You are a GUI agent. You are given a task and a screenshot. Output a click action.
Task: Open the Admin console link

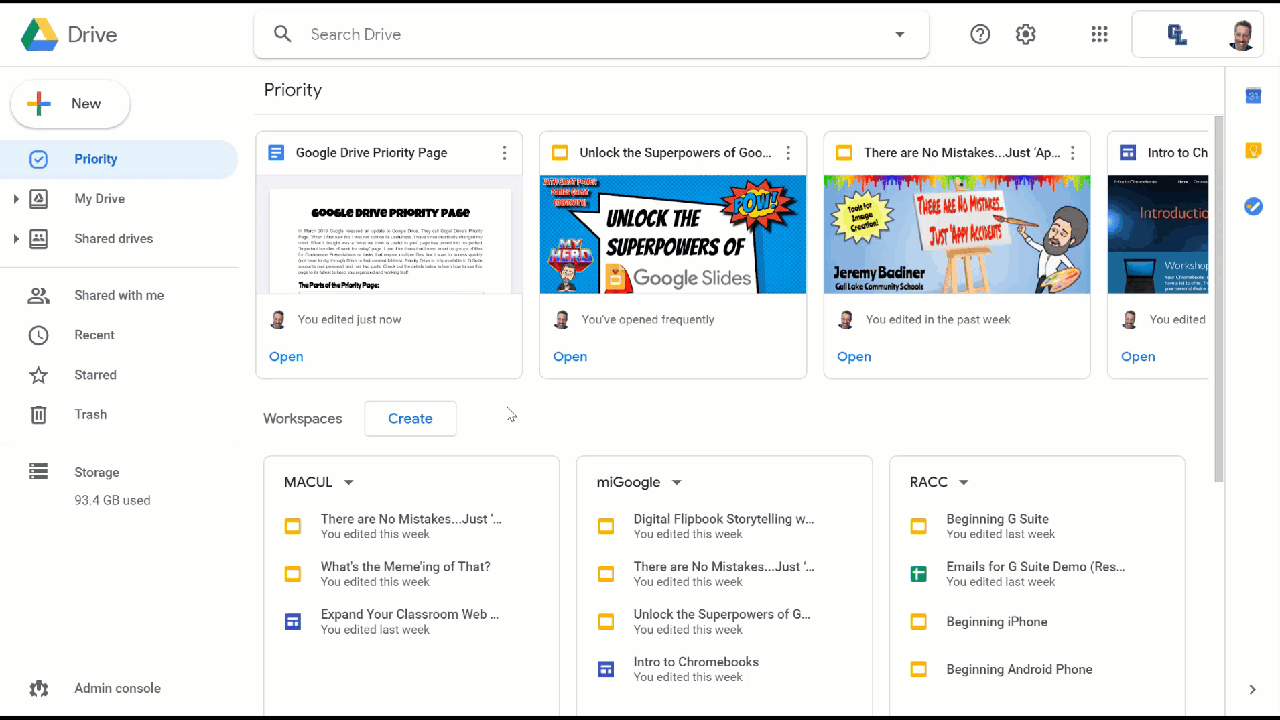[x=119, y=688]
